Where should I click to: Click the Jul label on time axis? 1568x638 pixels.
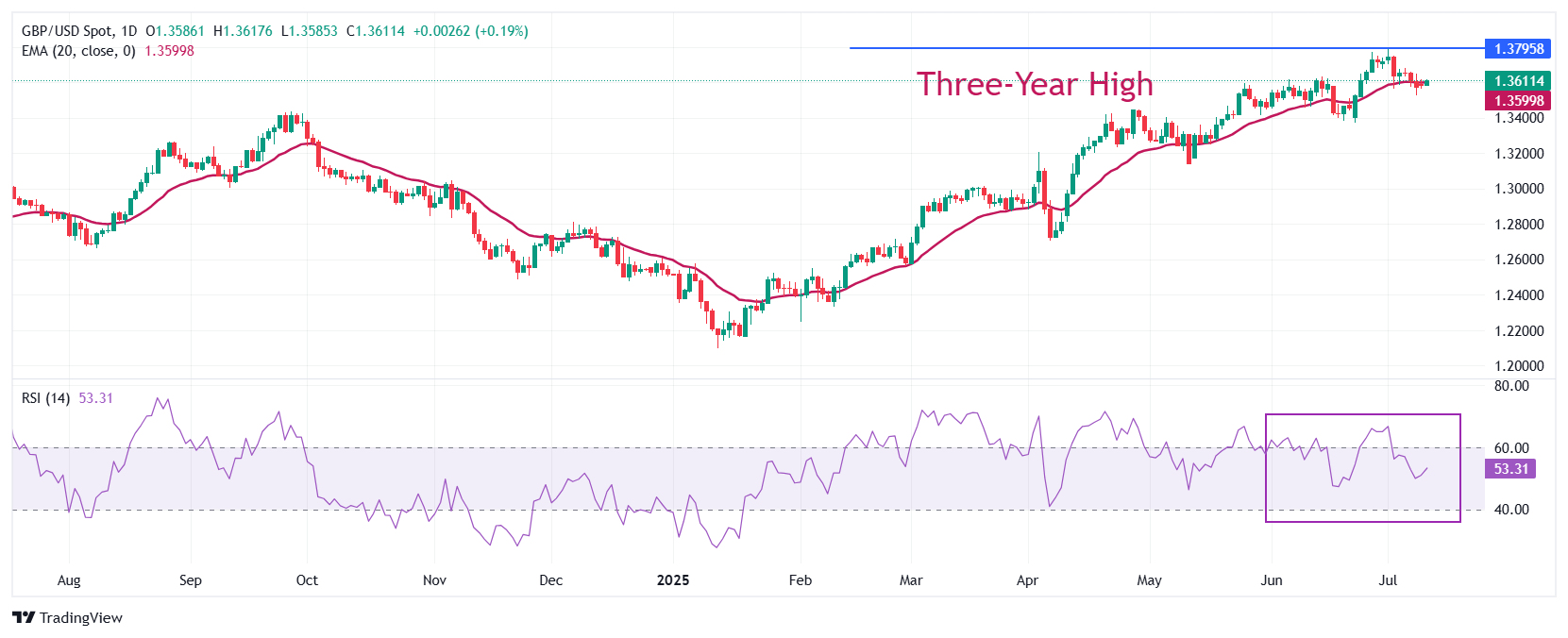pos(1388,580)
